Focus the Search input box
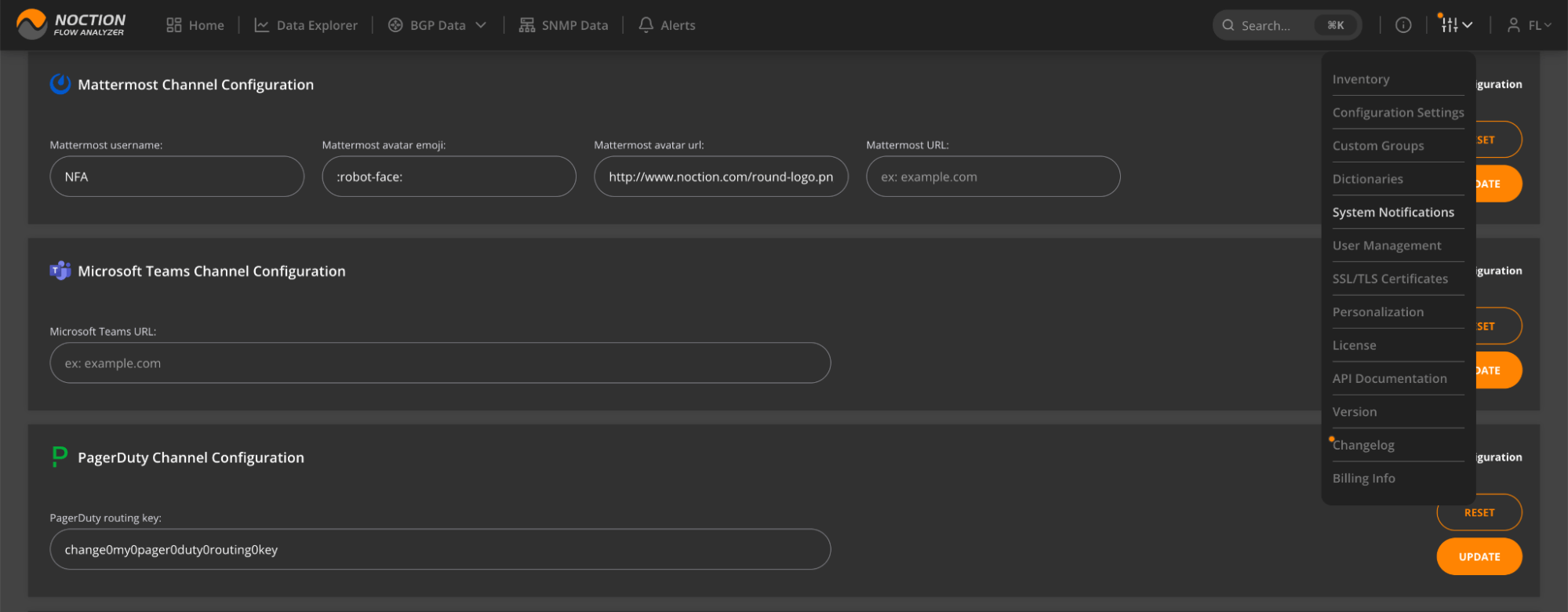The height and width of the screenshot is (612, 1568). click(1286, 25)
